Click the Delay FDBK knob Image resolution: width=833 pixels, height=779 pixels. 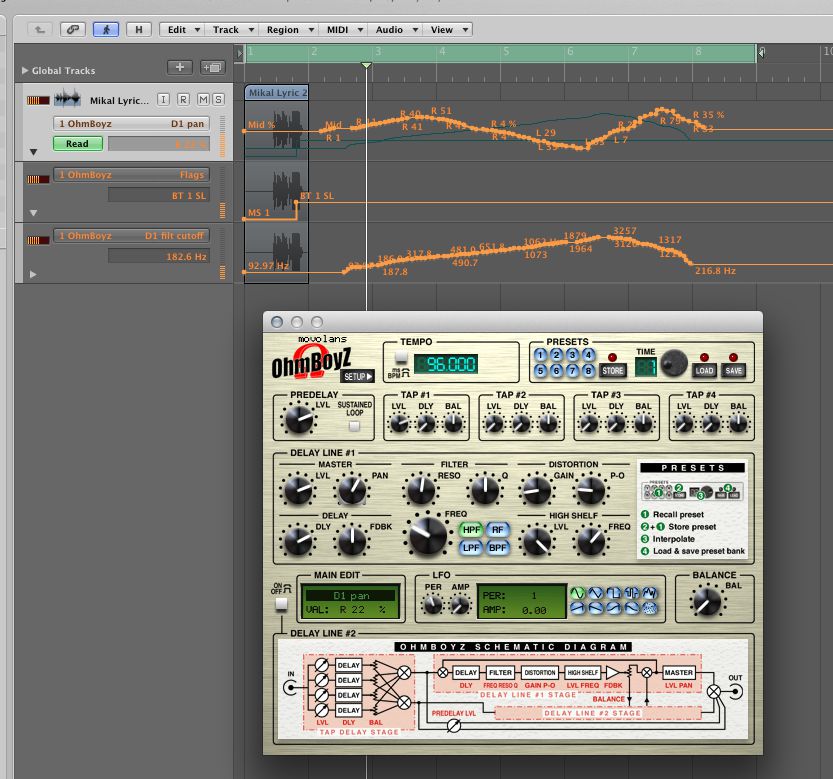(352, 540)
